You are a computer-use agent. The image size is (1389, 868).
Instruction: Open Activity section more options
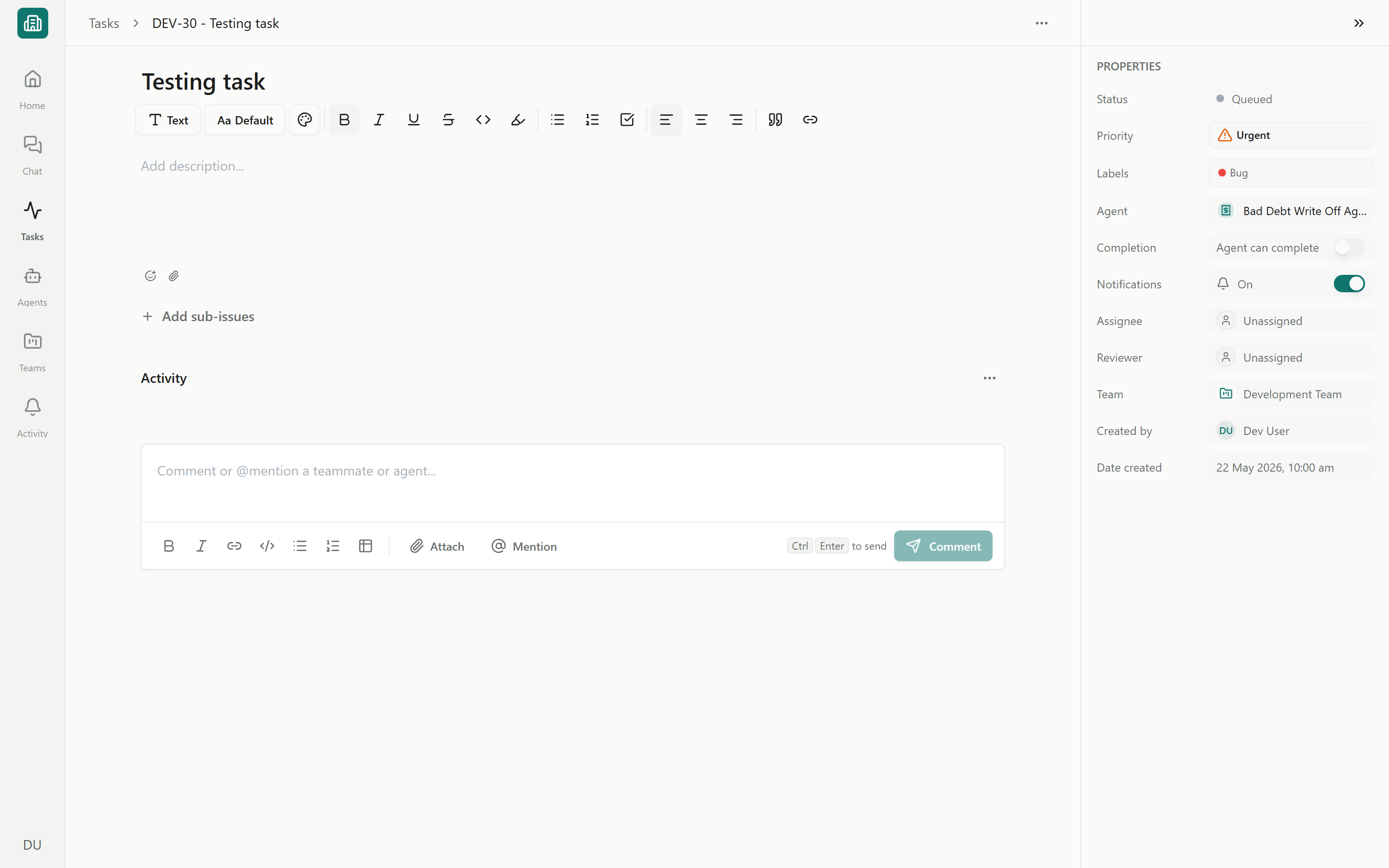click(x=989, y=378)
